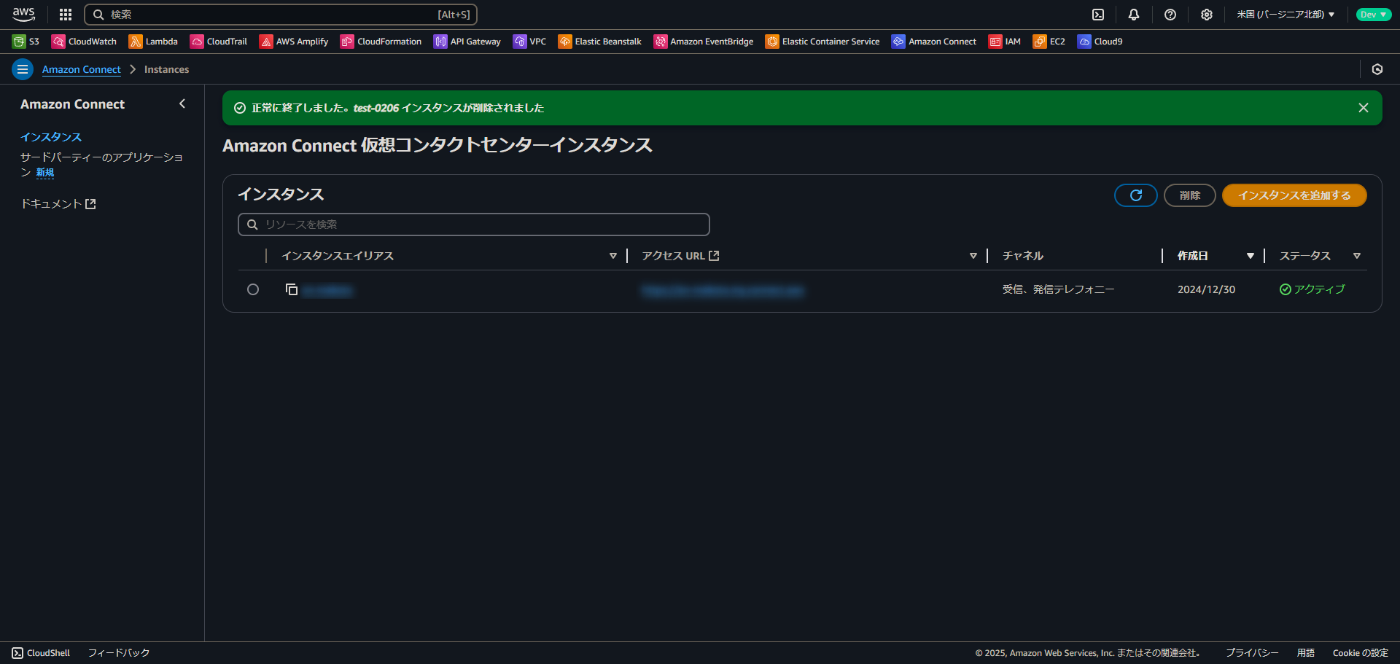Open the Dev account menu
This screenshot has height=664, width=1400.
[x=1372, y=14]
